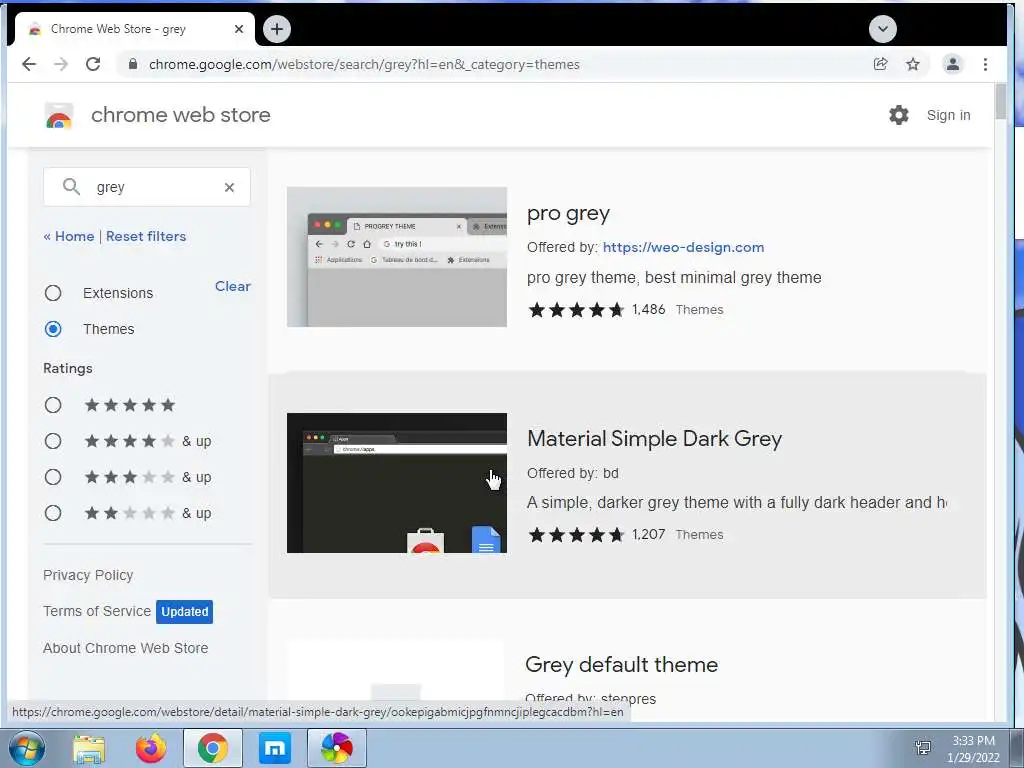The height and width of the screenshot is (768, 1024).
Task: Click the network tray icon
Action: [923, 748]
